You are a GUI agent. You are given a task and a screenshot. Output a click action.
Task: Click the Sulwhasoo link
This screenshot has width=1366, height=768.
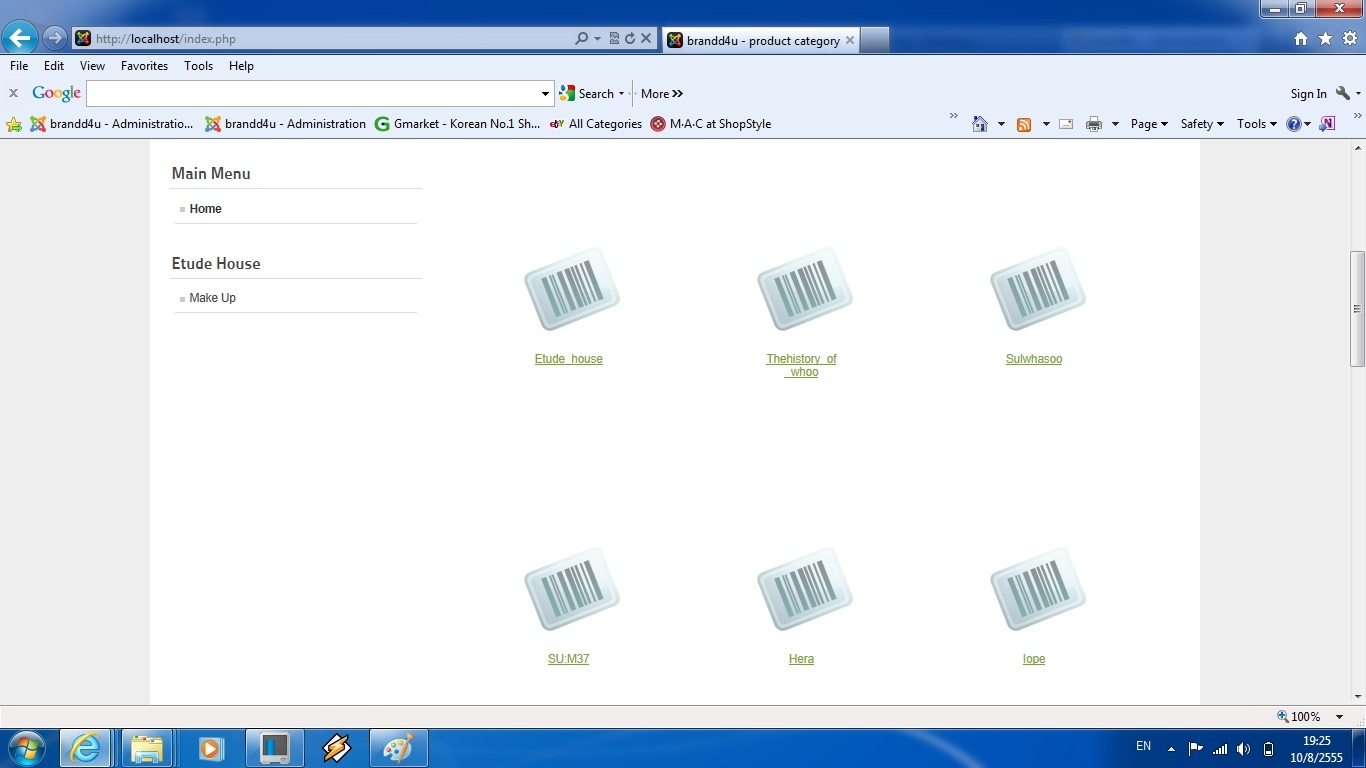(1034, 359)
